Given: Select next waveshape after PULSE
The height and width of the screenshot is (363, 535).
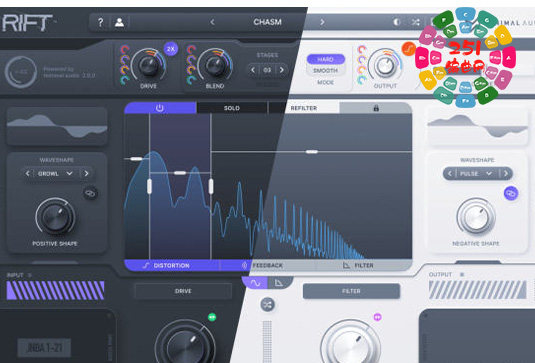Looking at the screenshot, I should click(506, 174).
